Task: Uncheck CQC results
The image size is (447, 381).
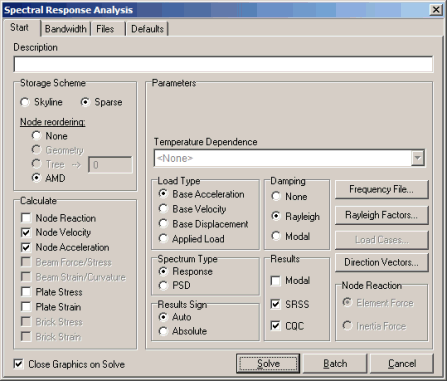Action: coord(287,326)
